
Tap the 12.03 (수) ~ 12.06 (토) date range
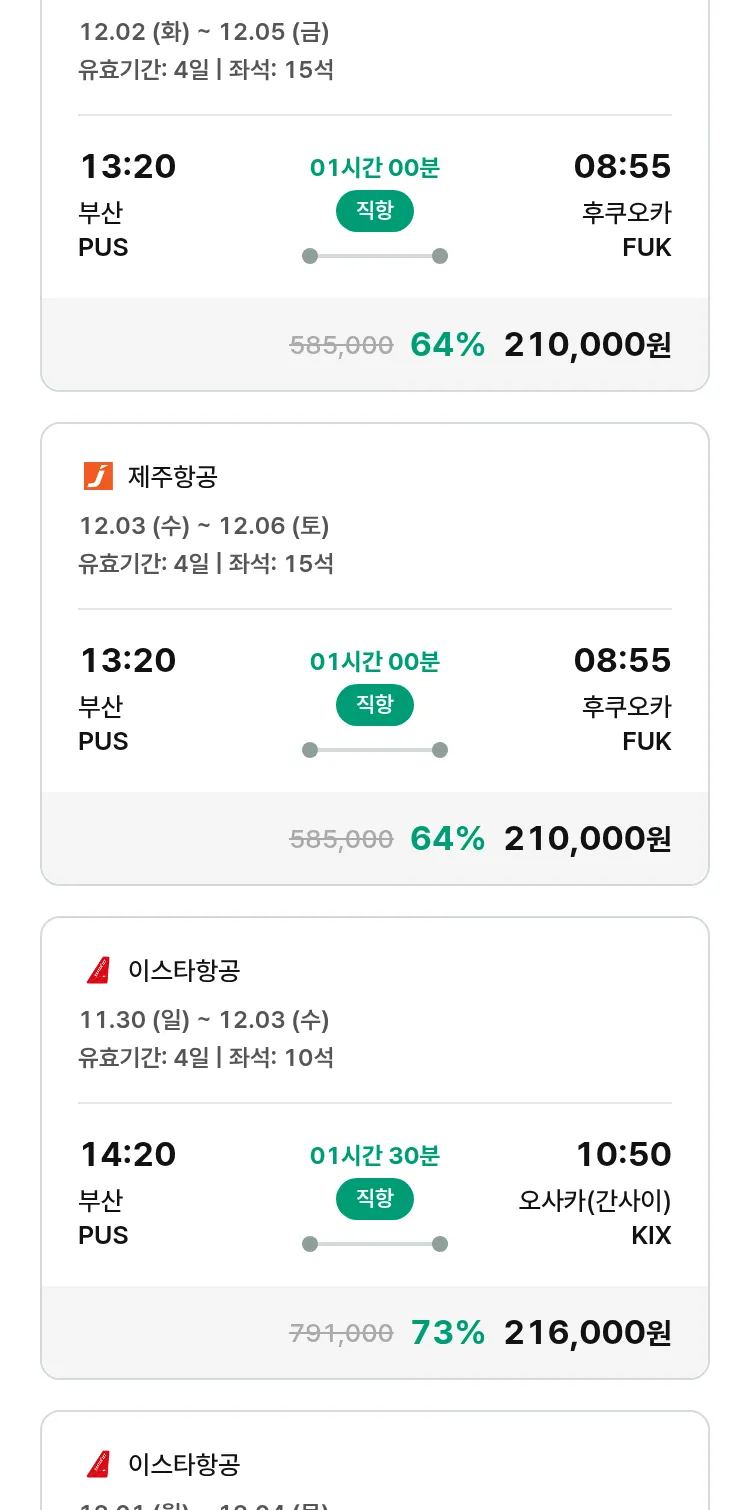204,526
